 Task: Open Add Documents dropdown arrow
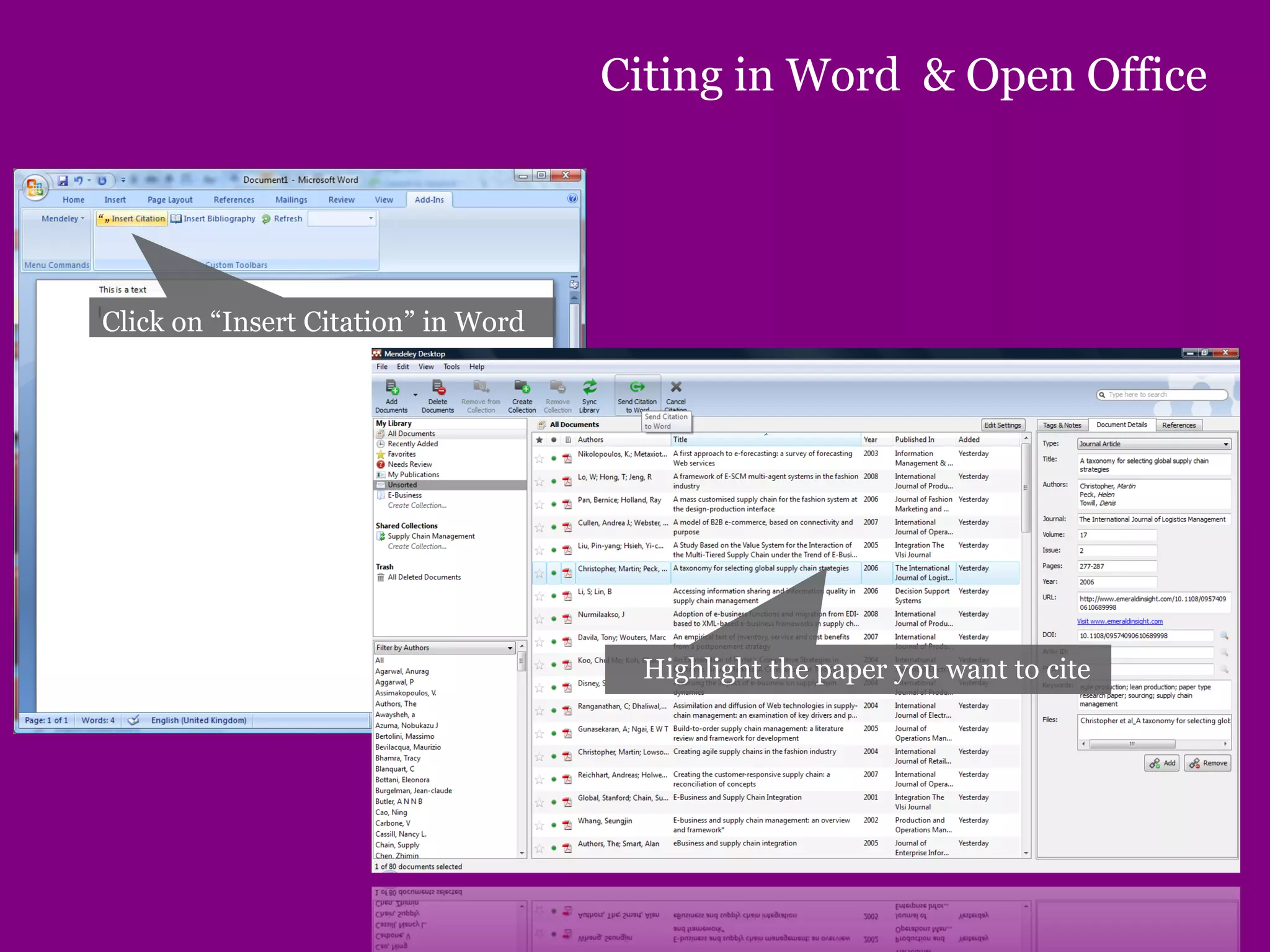[415, 394]
